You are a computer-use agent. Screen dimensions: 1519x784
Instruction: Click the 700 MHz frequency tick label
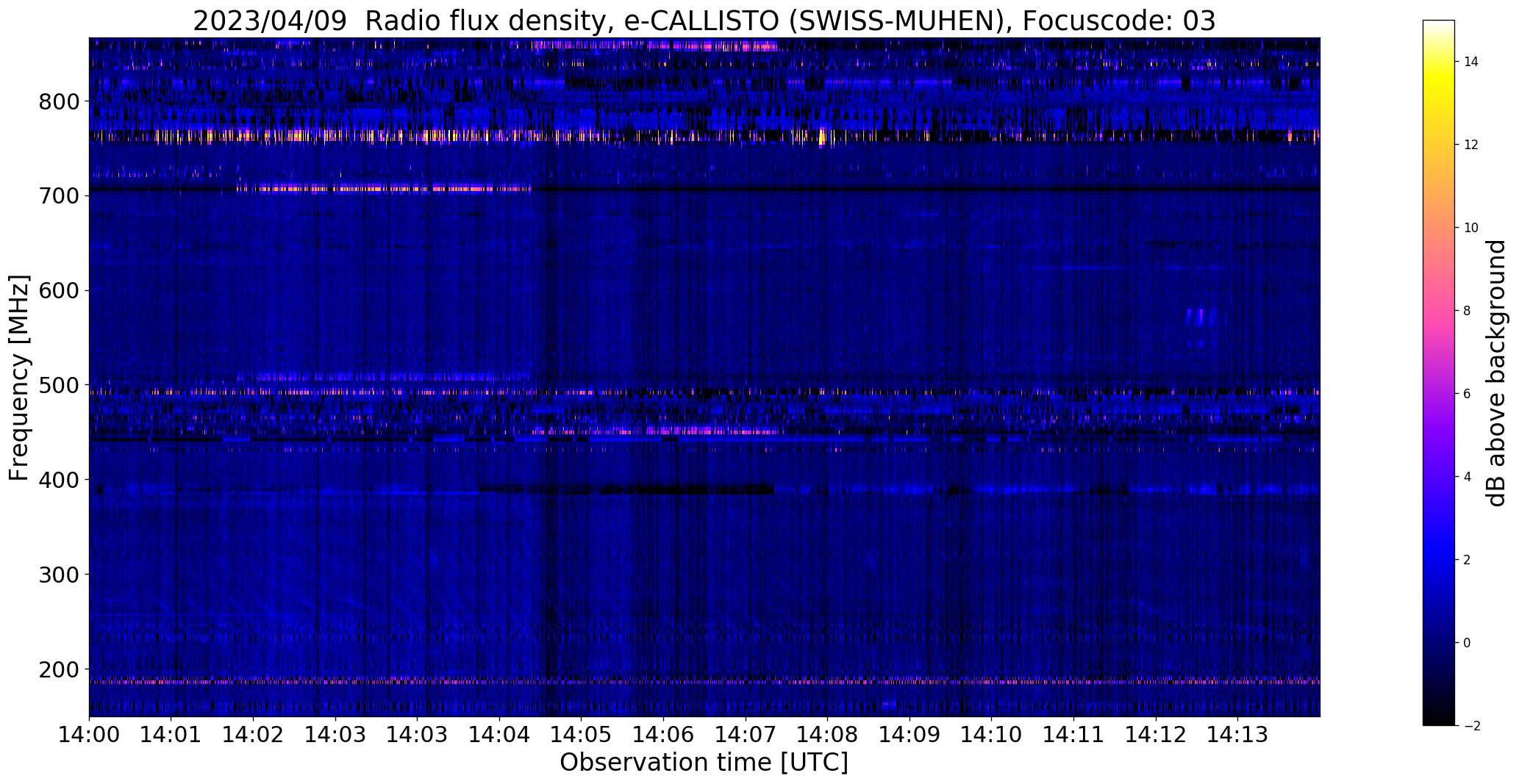click(x=59, y=195)
